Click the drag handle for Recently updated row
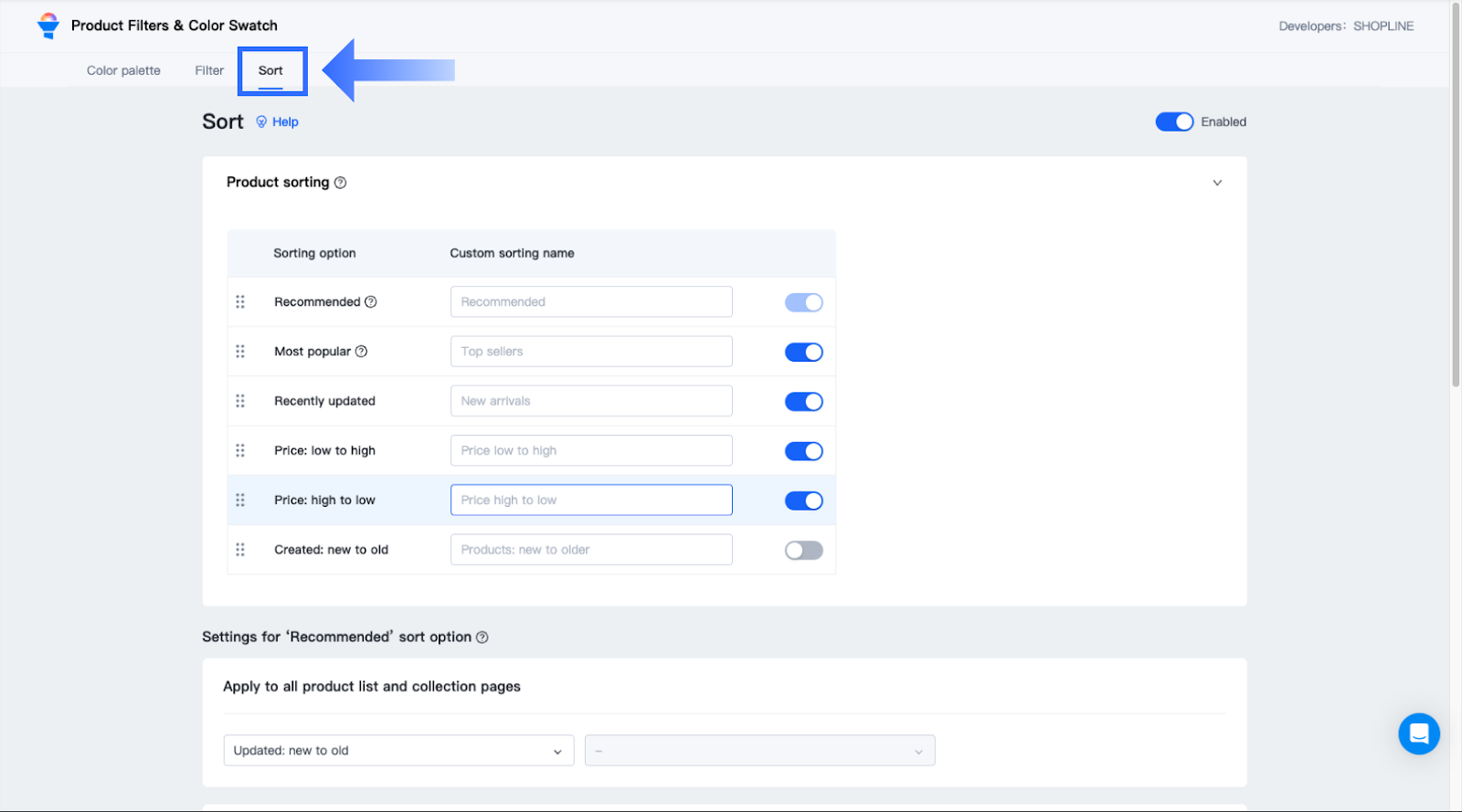 [x=240, y=401]
